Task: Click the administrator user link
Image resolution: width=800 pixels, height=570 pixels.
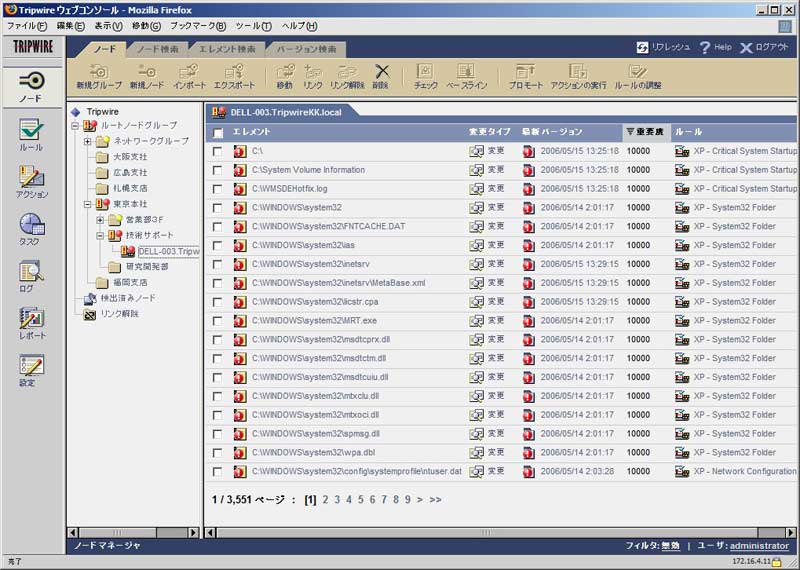Action: pos(759,546)
